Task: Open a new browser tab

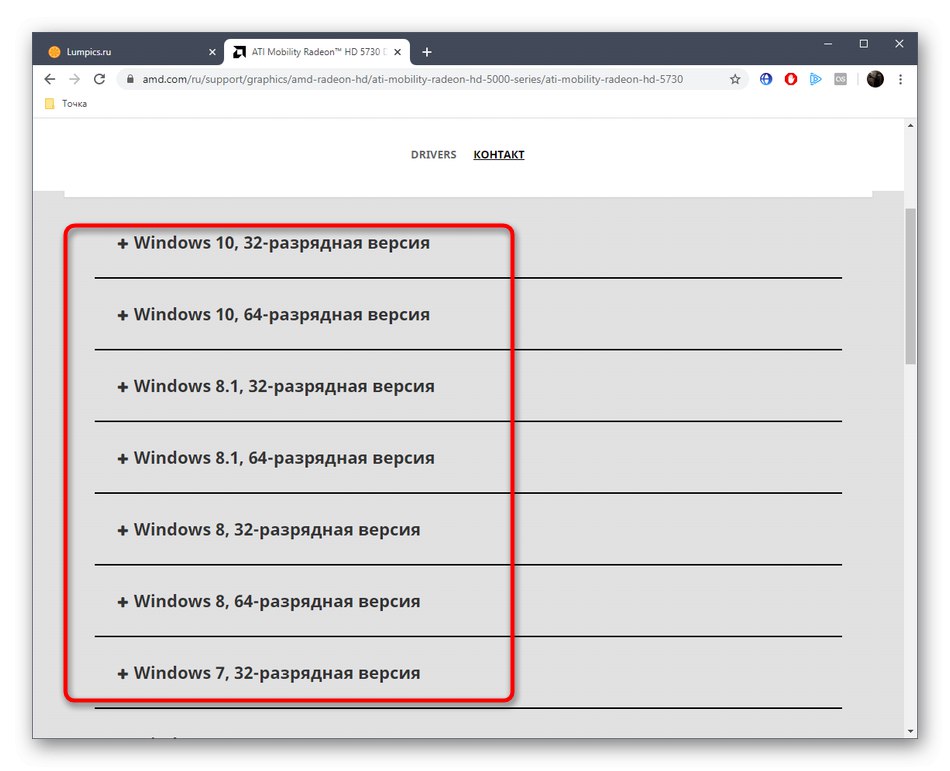Action: [x=427, y=52]
